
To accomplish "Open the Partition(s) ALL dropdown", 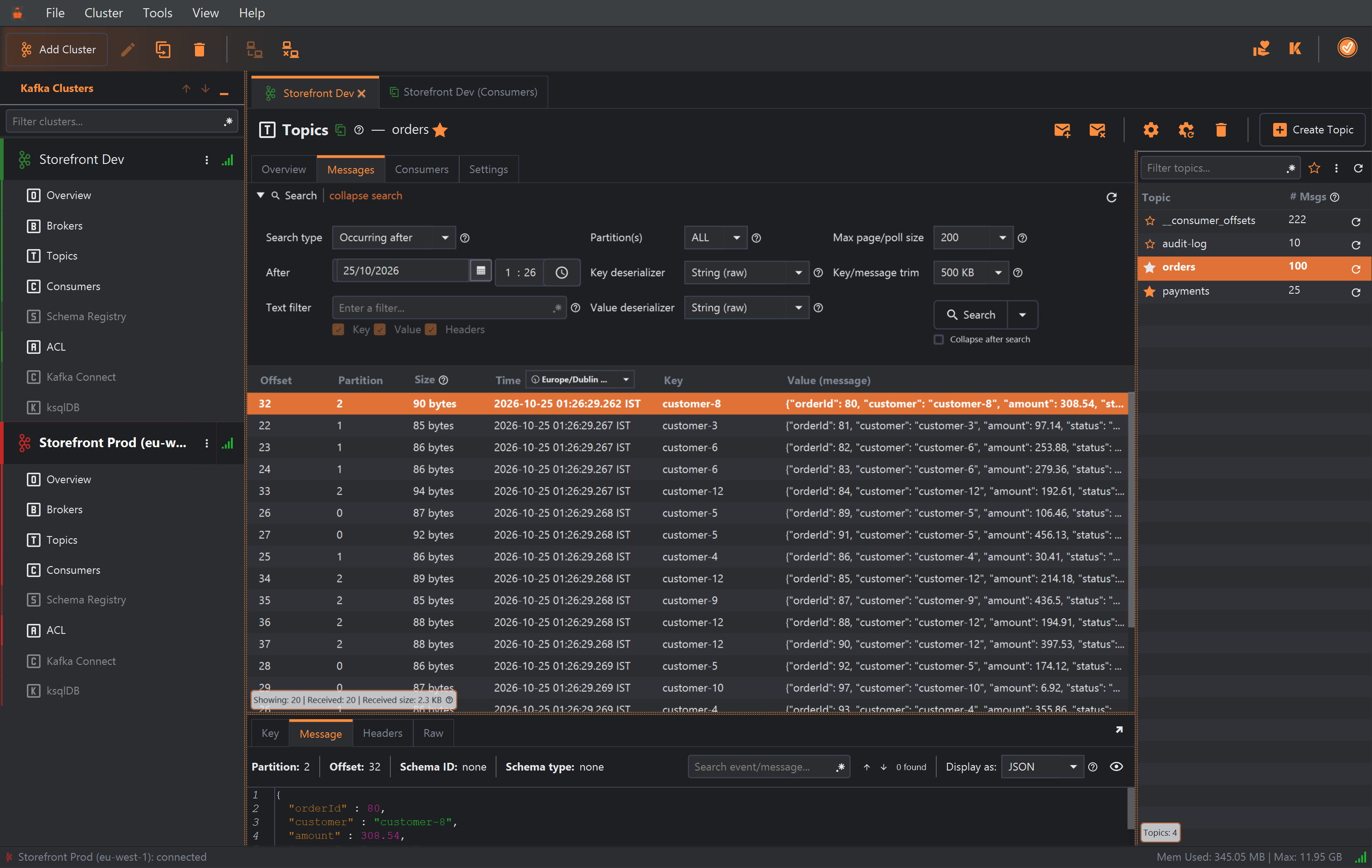I will (x=716, y=238).
